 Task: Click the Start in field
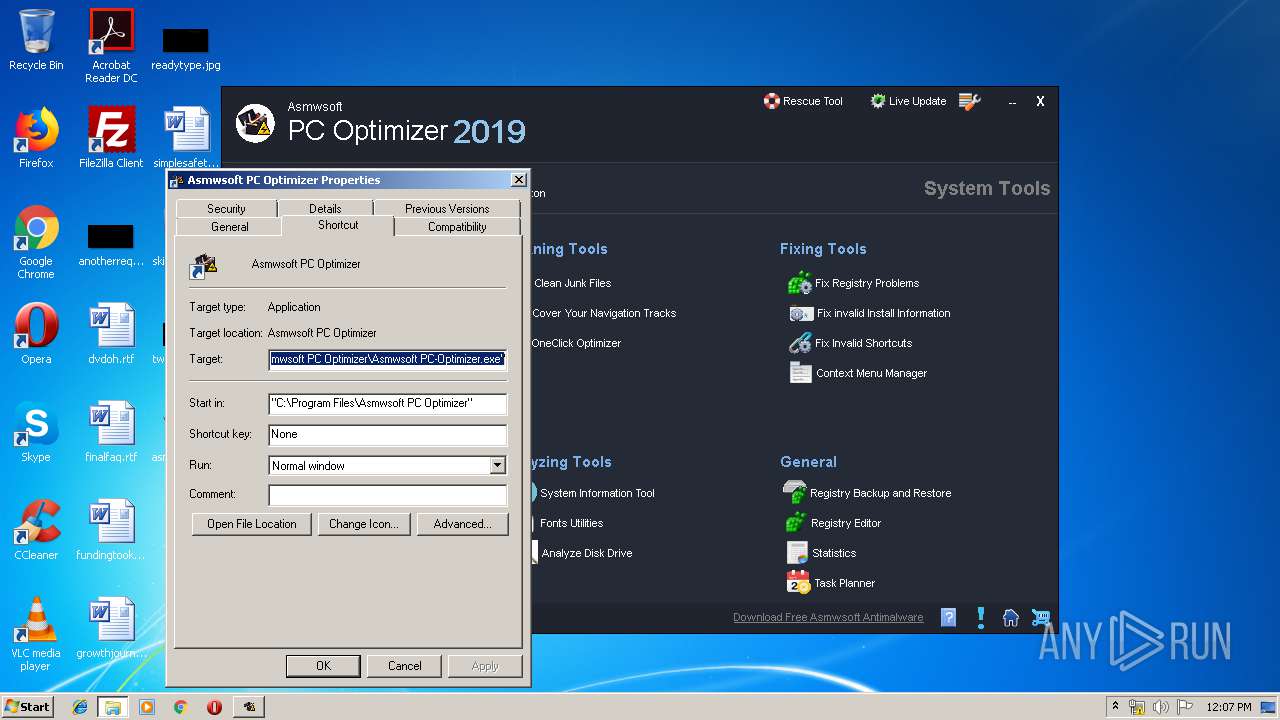click(388, 403)
